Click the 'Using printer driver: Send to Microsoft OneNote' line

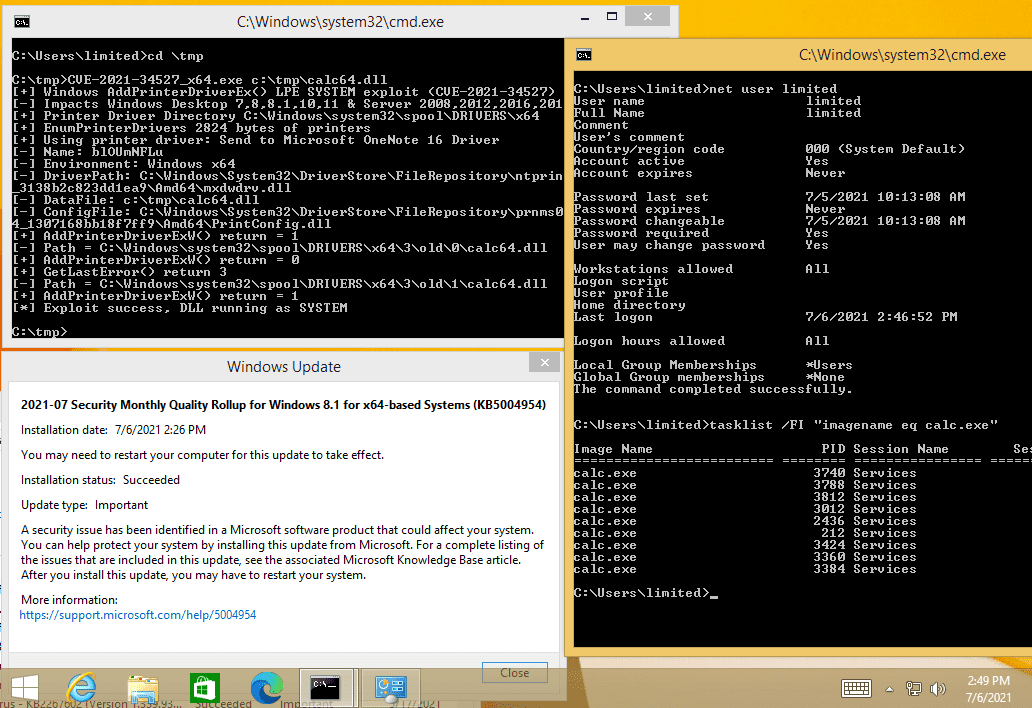pos(256,140)
